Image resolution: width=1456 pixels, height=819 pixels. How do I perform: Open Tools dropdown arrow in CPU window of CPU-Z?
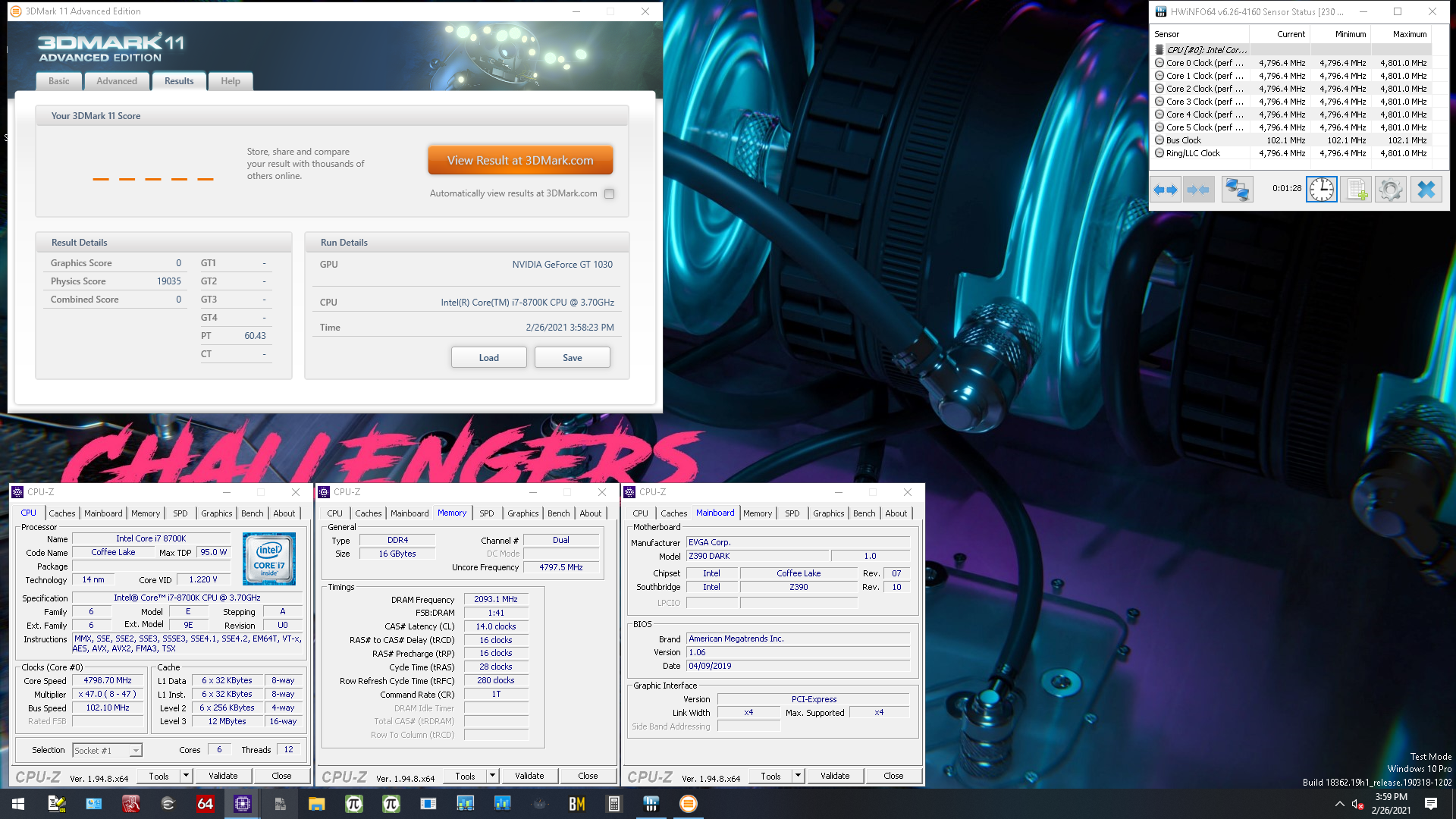point(186,776)
